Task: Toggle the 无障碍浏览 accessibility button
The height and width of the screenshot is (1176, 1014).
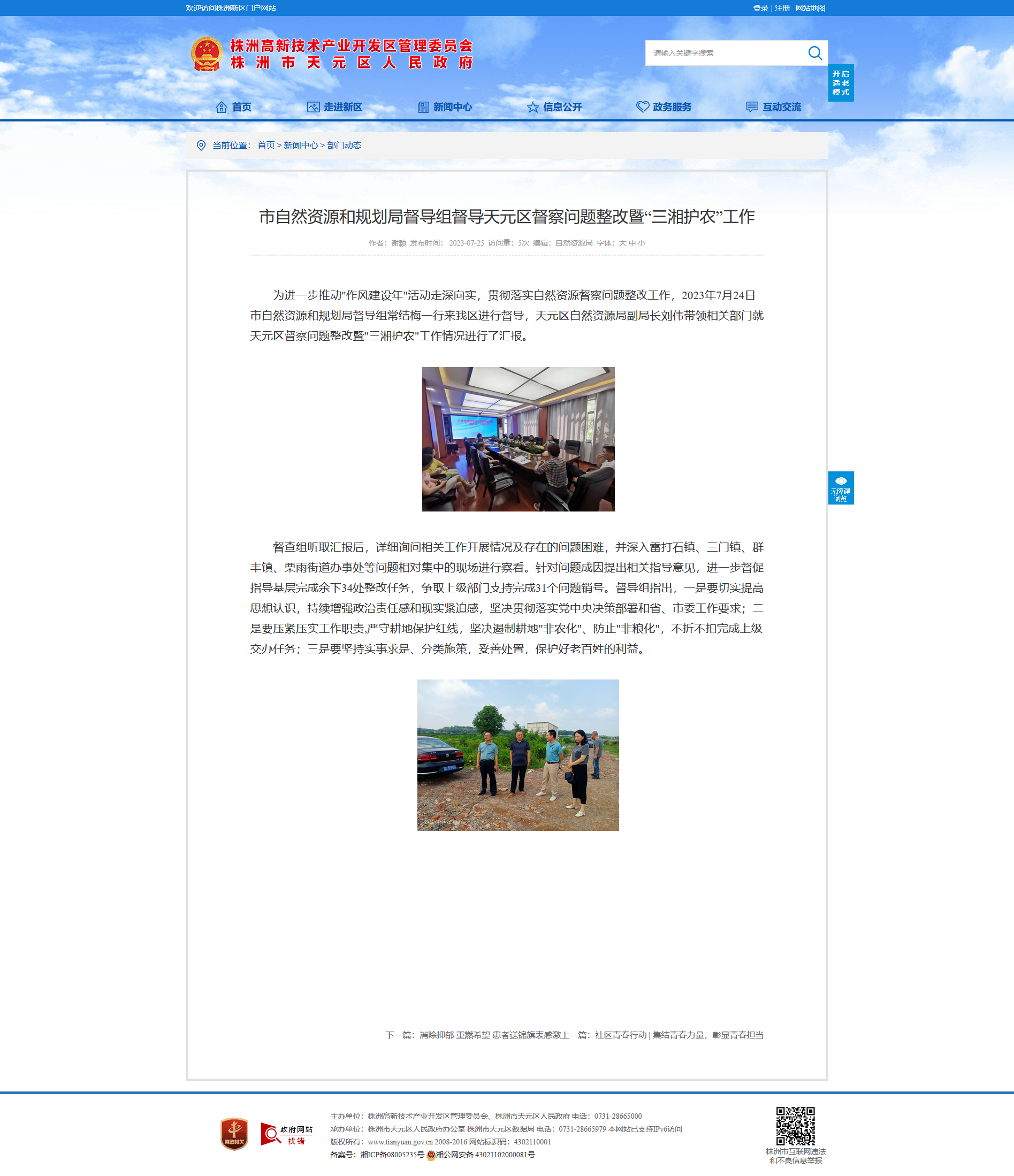Action: (x=841, y=487)
